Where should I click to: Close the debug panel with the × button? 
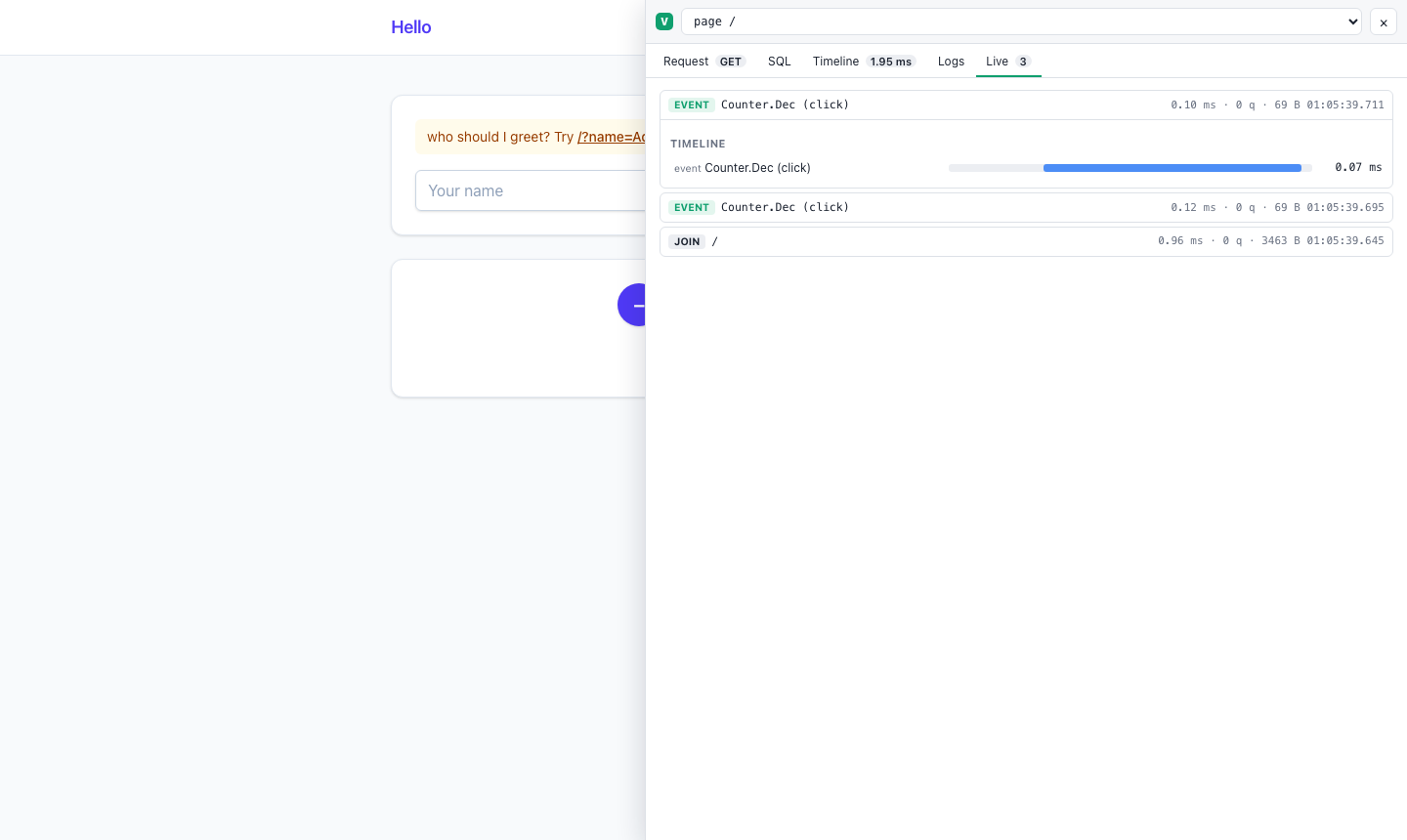click(x=1384, y=21)
